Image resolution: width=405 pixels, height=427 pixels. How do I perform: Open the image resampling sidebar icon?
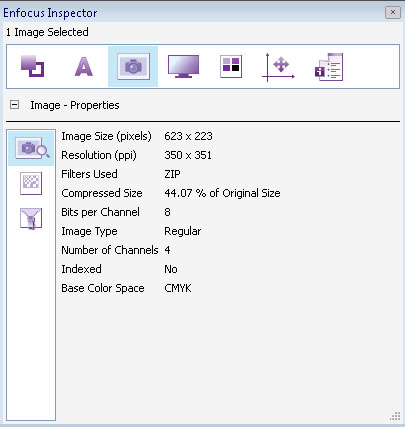click(31, 183)
